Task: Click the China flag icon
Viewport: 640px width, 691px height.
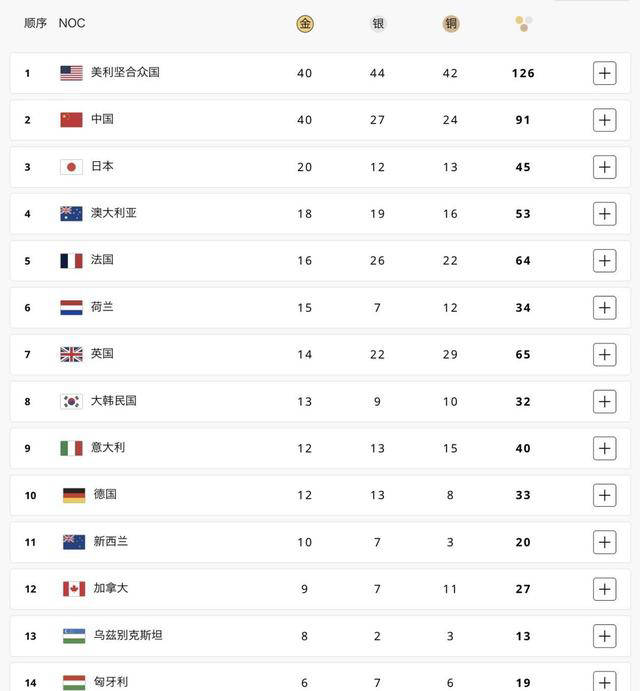Action: point(71,120)
